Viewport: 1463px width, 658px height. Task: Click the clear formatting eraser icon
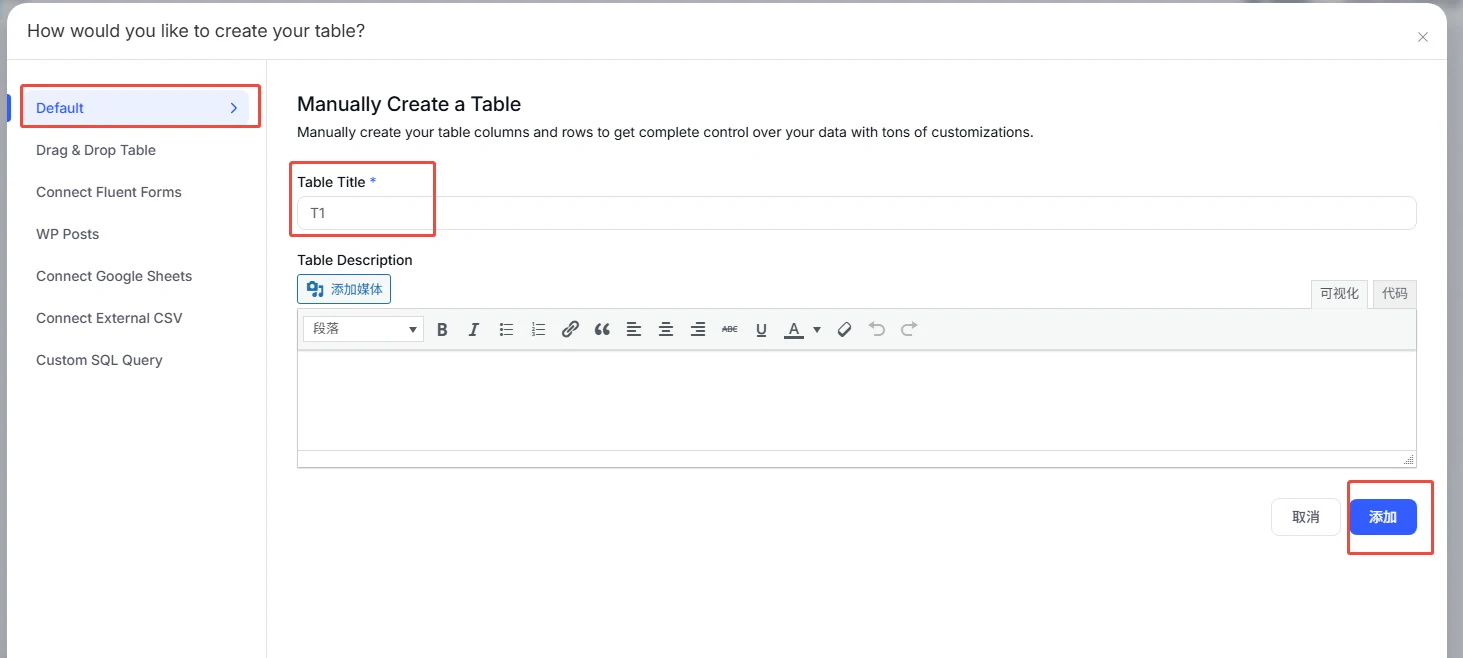click(844, 329)
